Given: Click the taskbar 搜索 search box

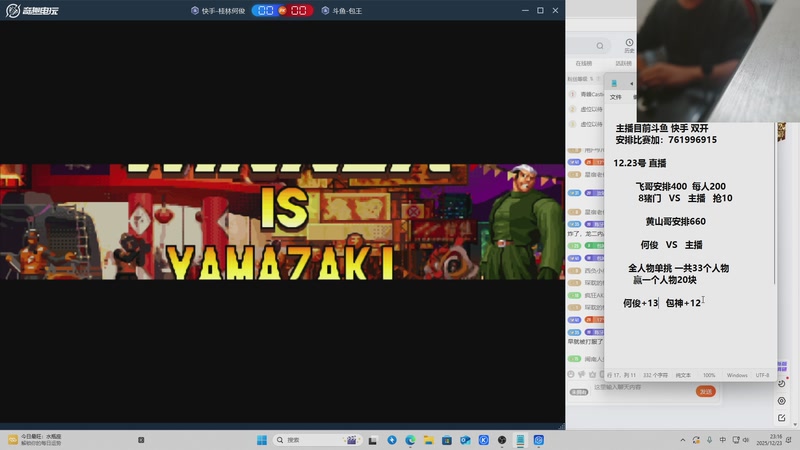Looking at the screenshot, I should tap(316, 440).
